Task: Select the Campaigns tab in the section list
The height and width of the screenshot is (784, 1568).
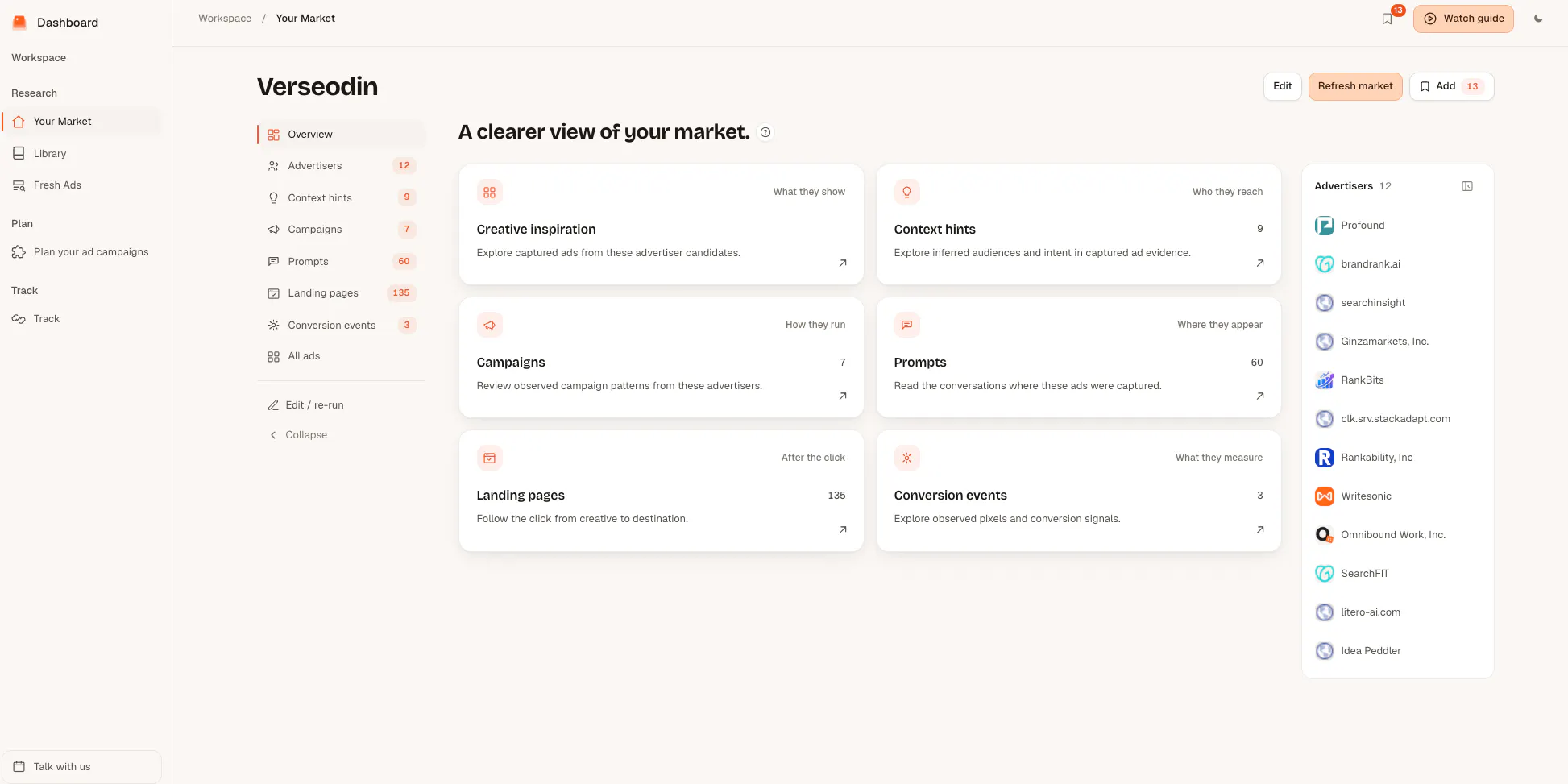Action: point(342,230)
